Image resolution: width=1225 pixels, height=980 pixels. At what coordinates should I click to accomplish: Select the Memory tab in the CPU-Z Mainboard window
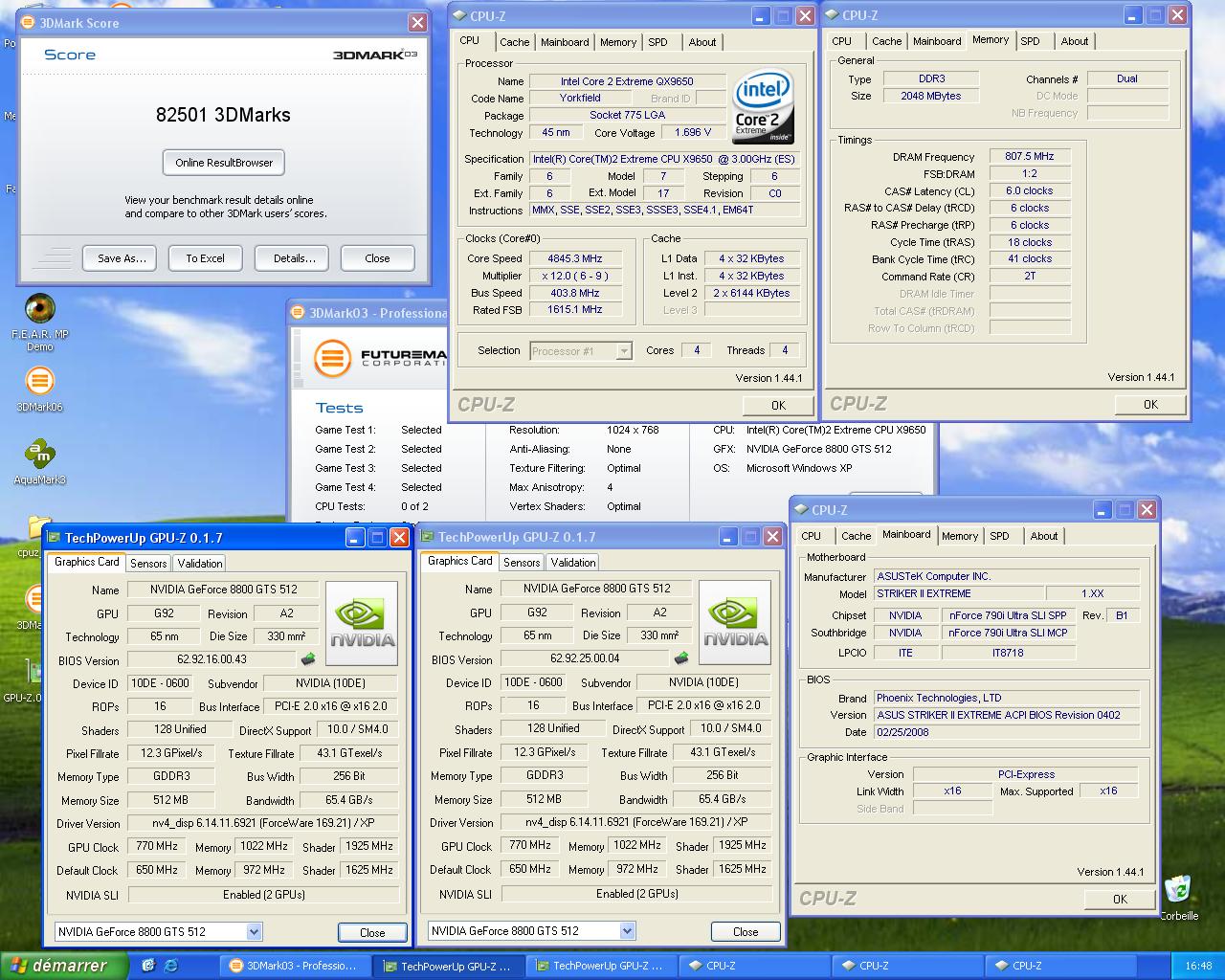(x=959, y=536)
